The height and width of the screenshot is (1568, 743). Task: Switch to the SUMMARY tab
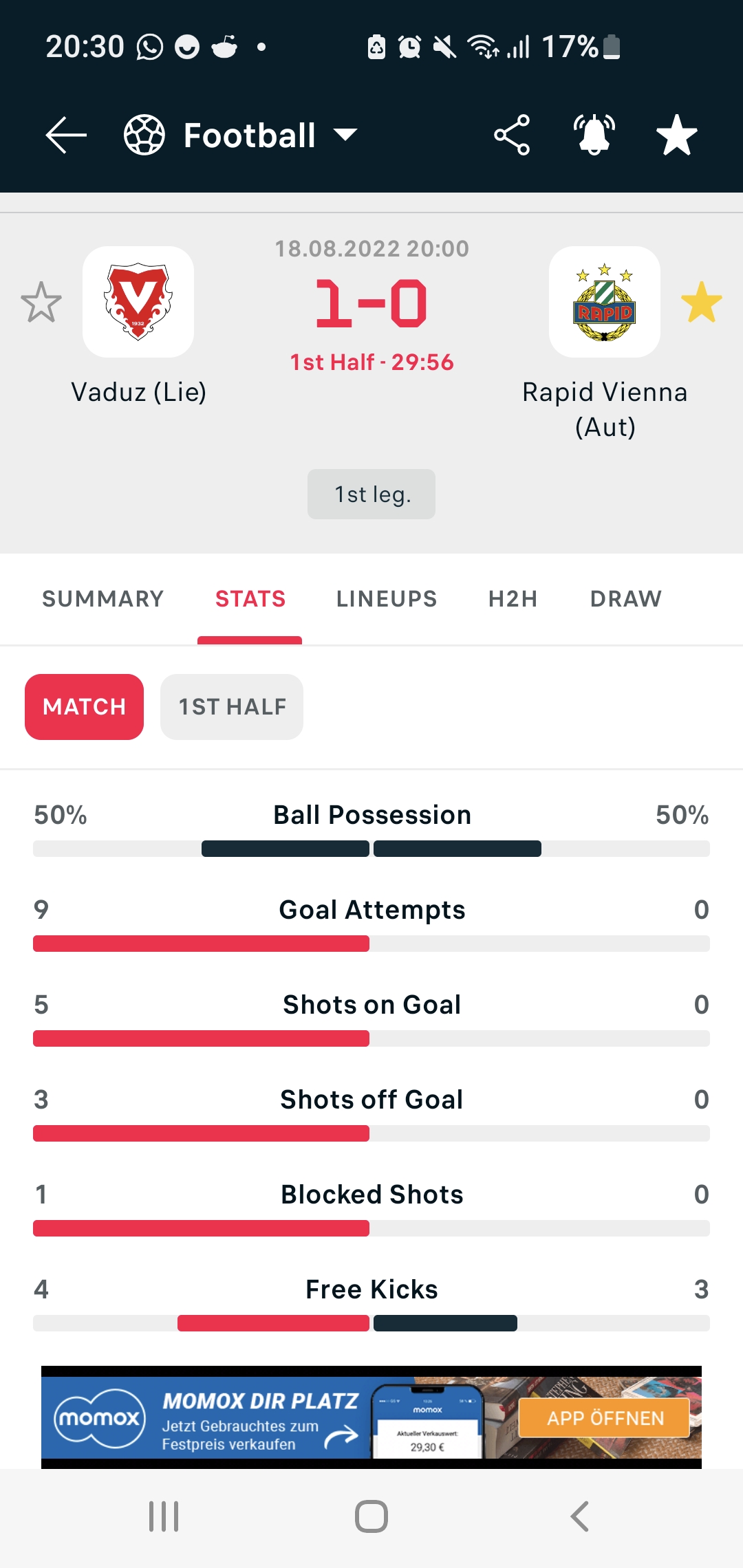(103, 599)
